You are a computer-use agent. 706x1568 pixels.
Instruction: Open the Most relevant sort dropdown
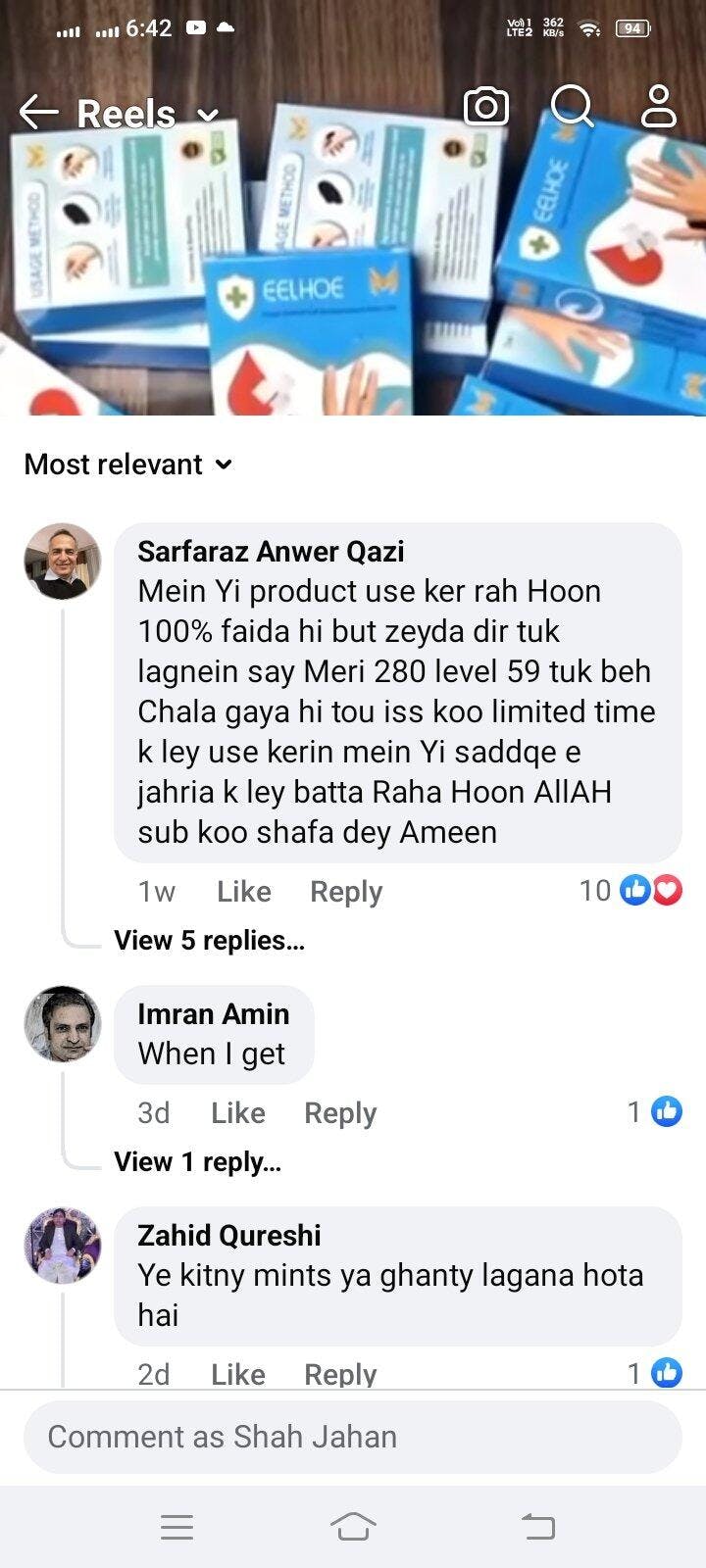[128, 465]
